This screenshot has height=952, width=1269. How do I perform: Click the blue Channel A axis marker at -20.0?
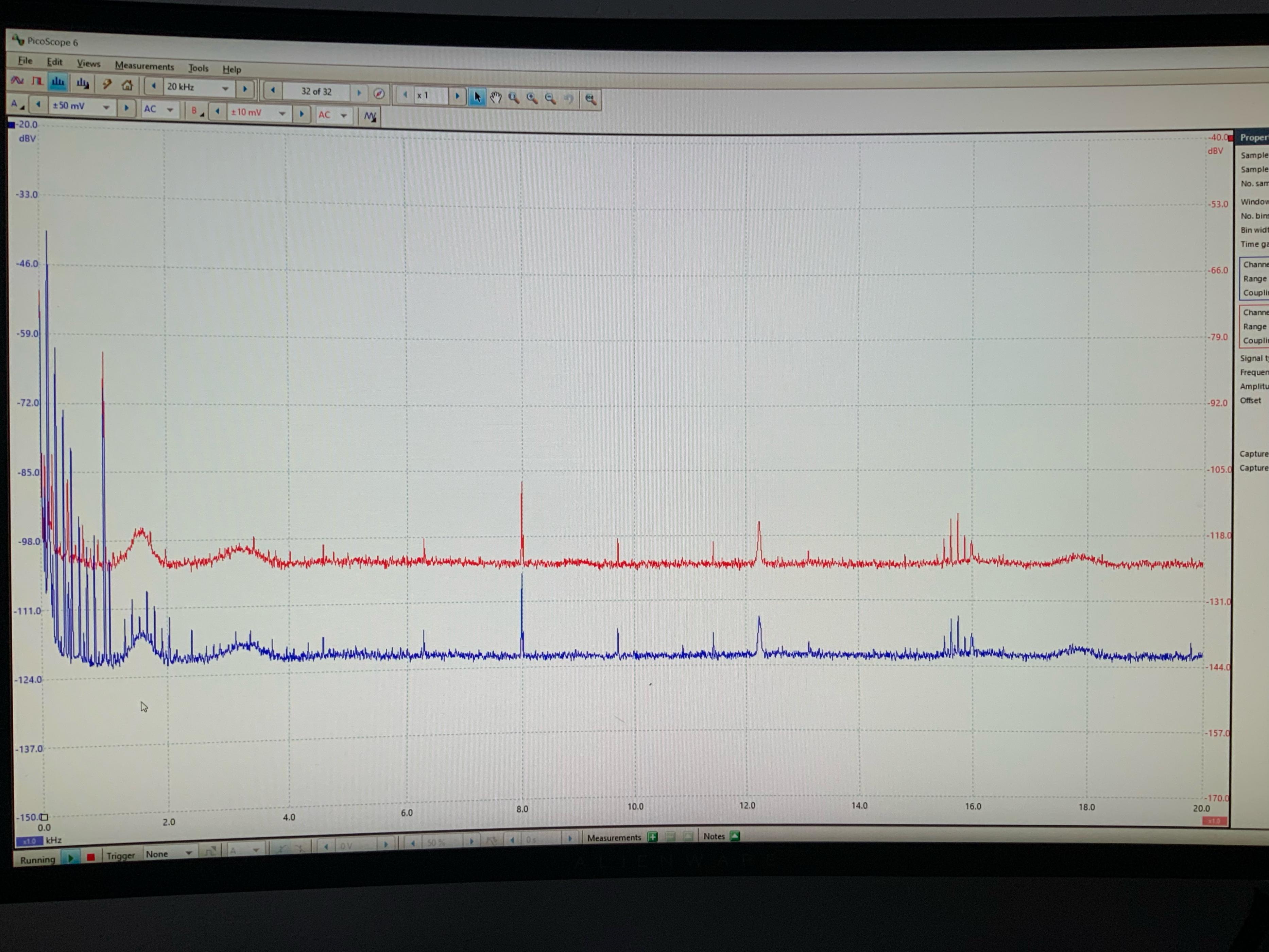(x=11, y=124)
